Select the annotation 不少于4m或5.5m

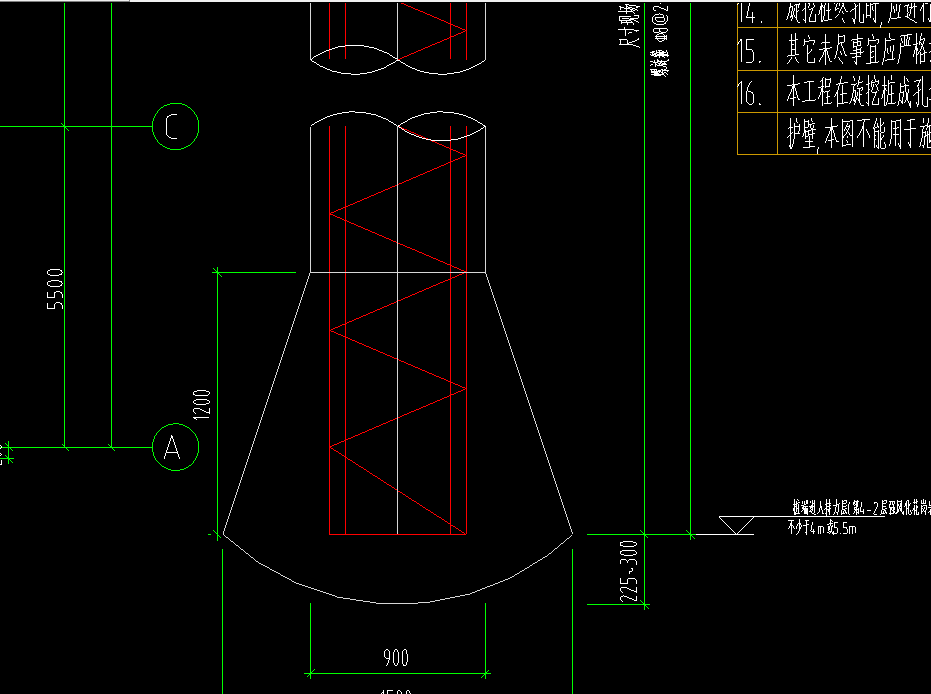tap(822, 528)
